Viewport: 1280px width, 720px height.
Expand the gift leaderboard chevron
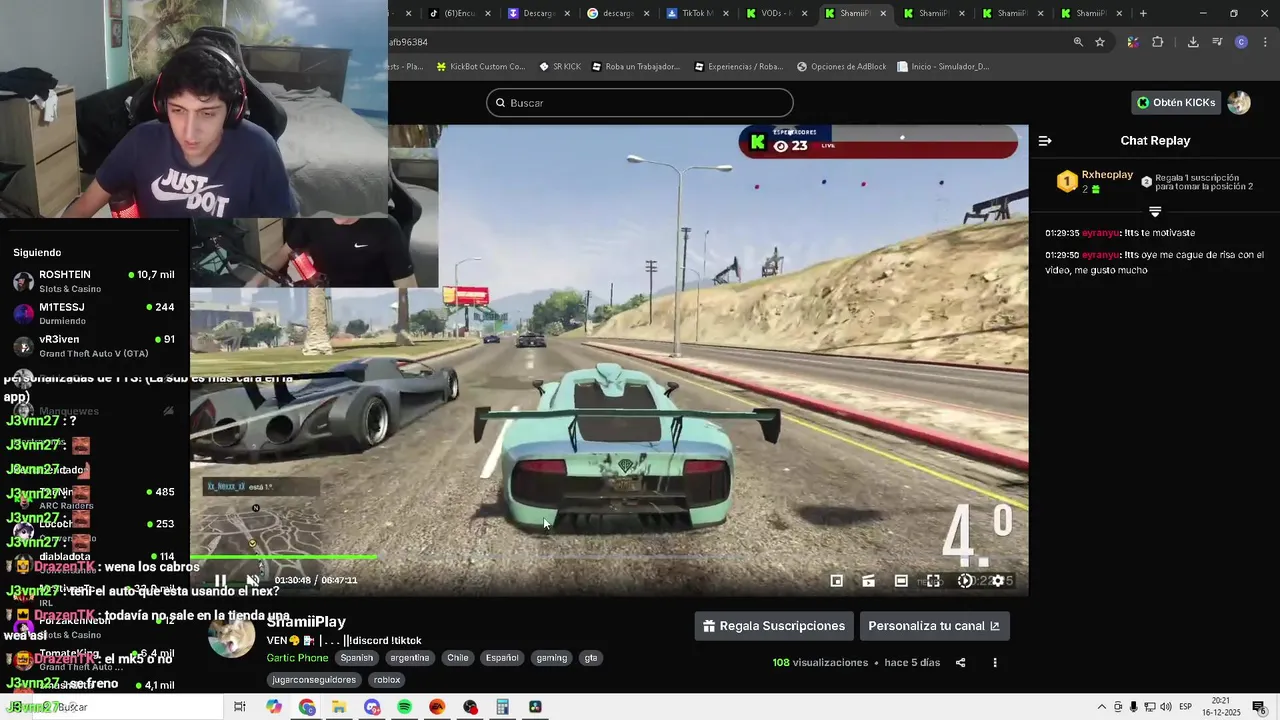pos(1155,212)
